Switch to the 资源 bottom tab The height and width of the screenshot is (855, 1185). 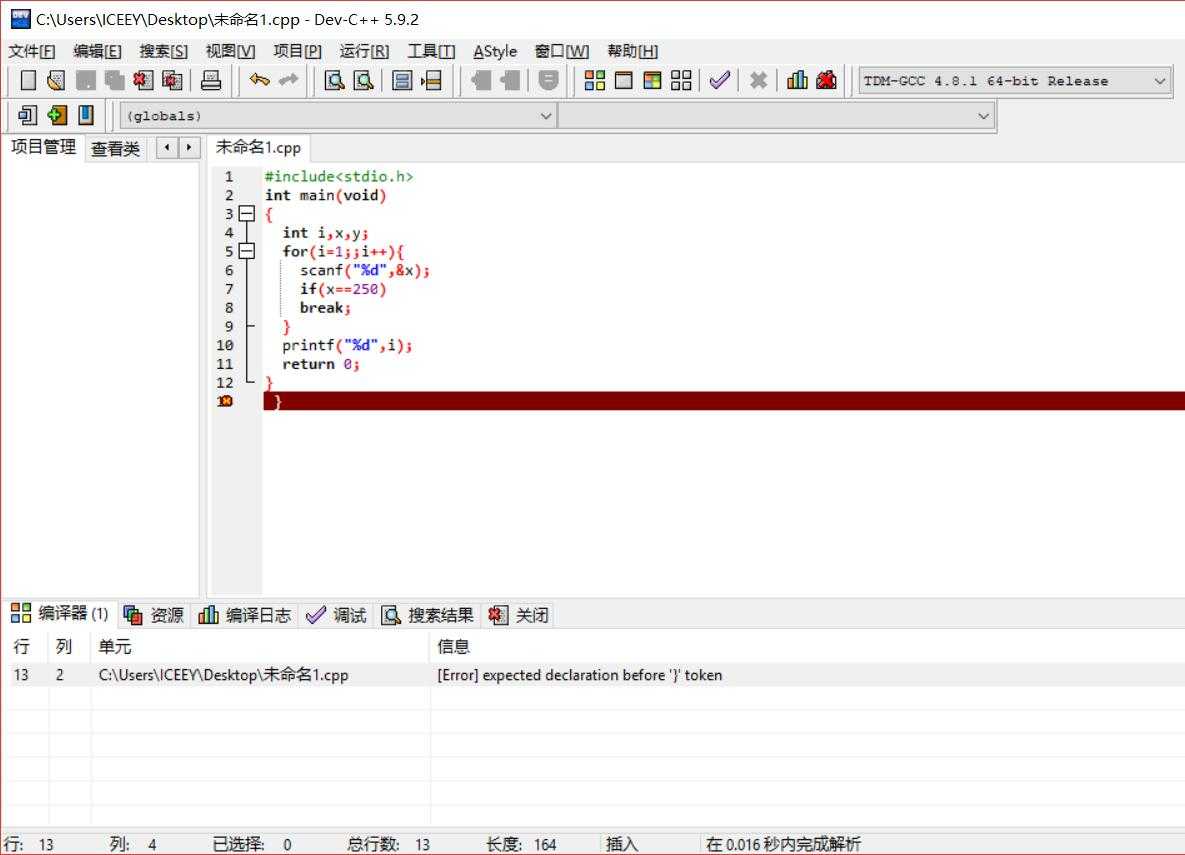coord(155,615)
